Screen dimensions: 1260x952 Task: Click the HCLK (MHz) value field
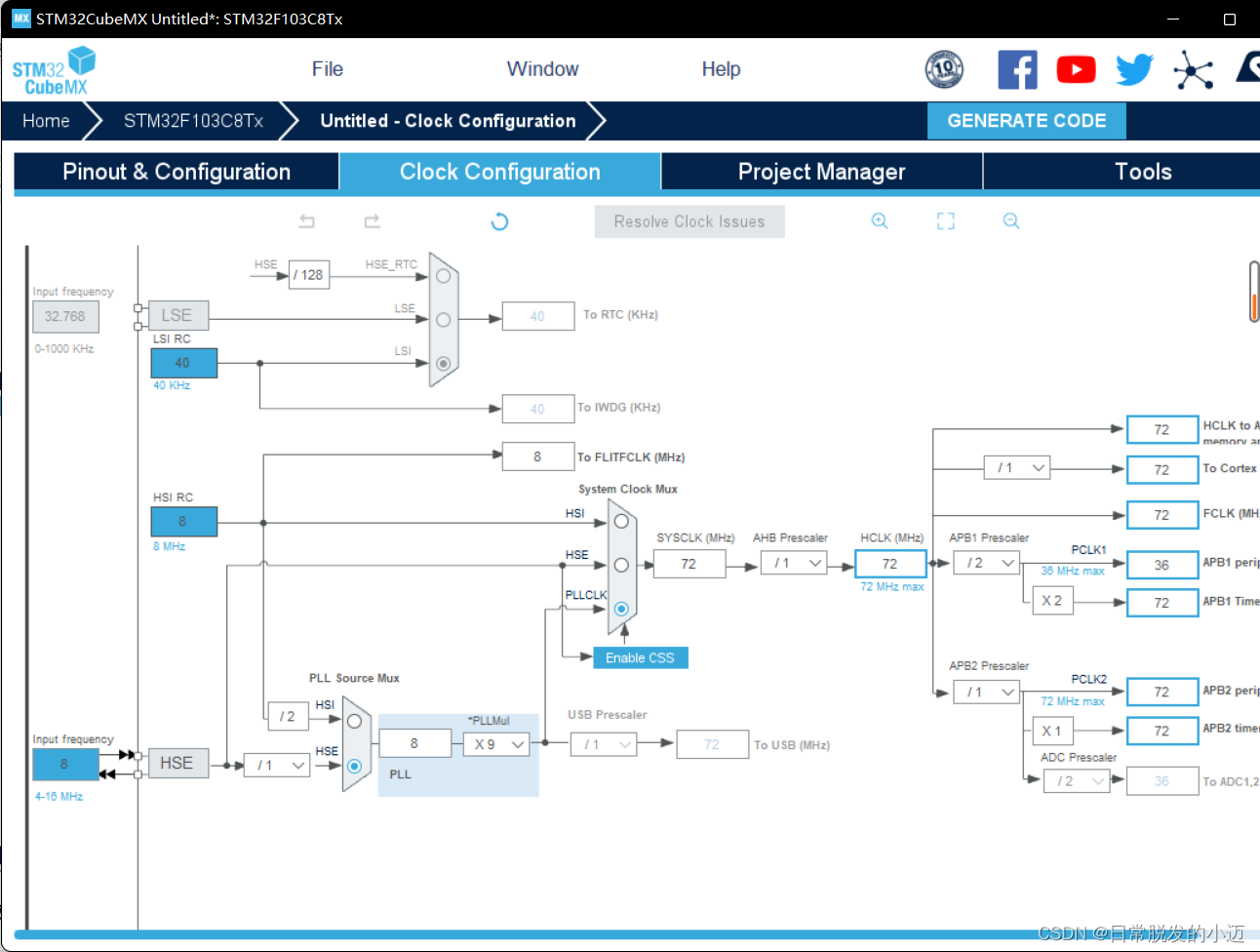click(890, 564)
